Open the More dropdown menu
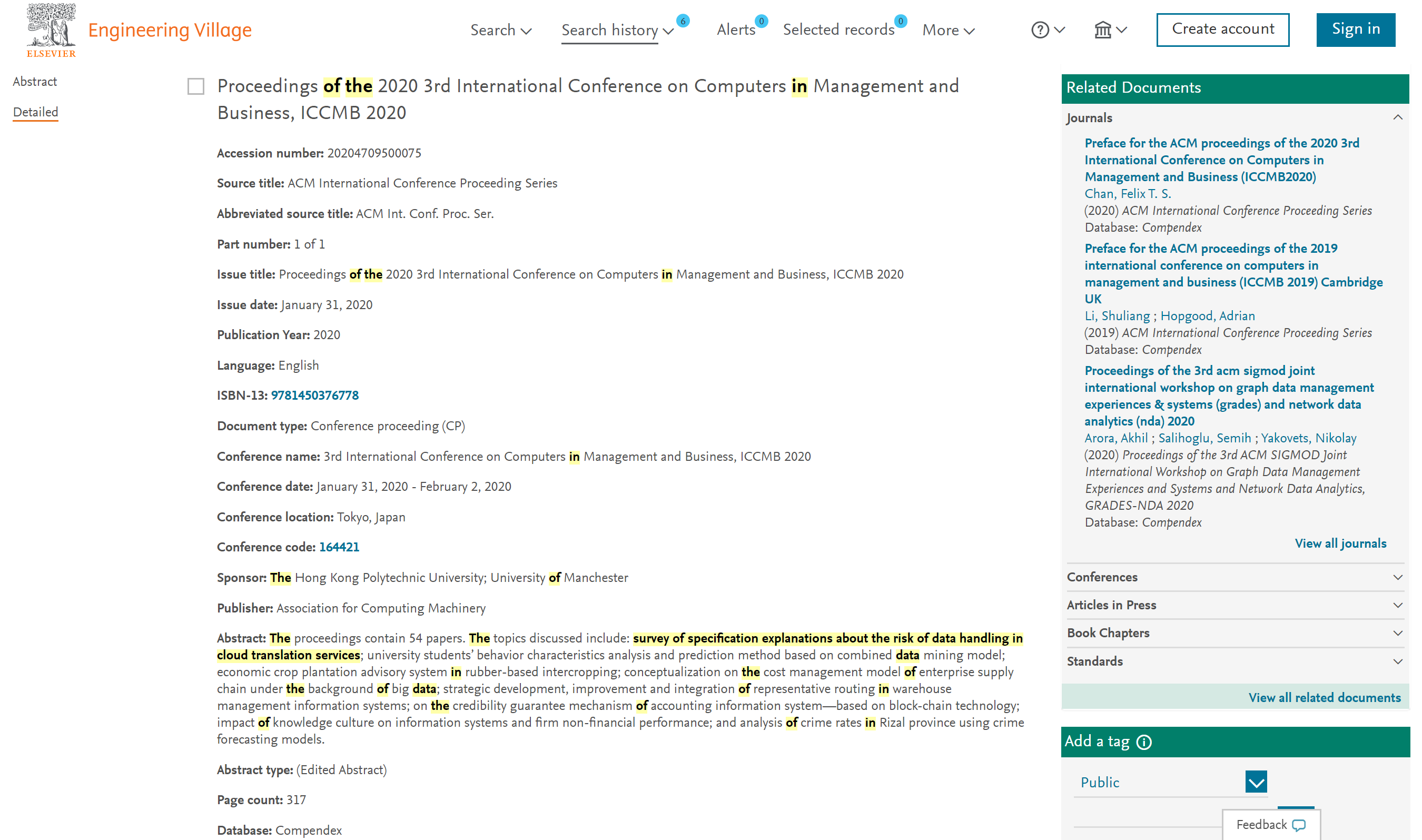This screenshot has width=1422, height=840. 949,30
